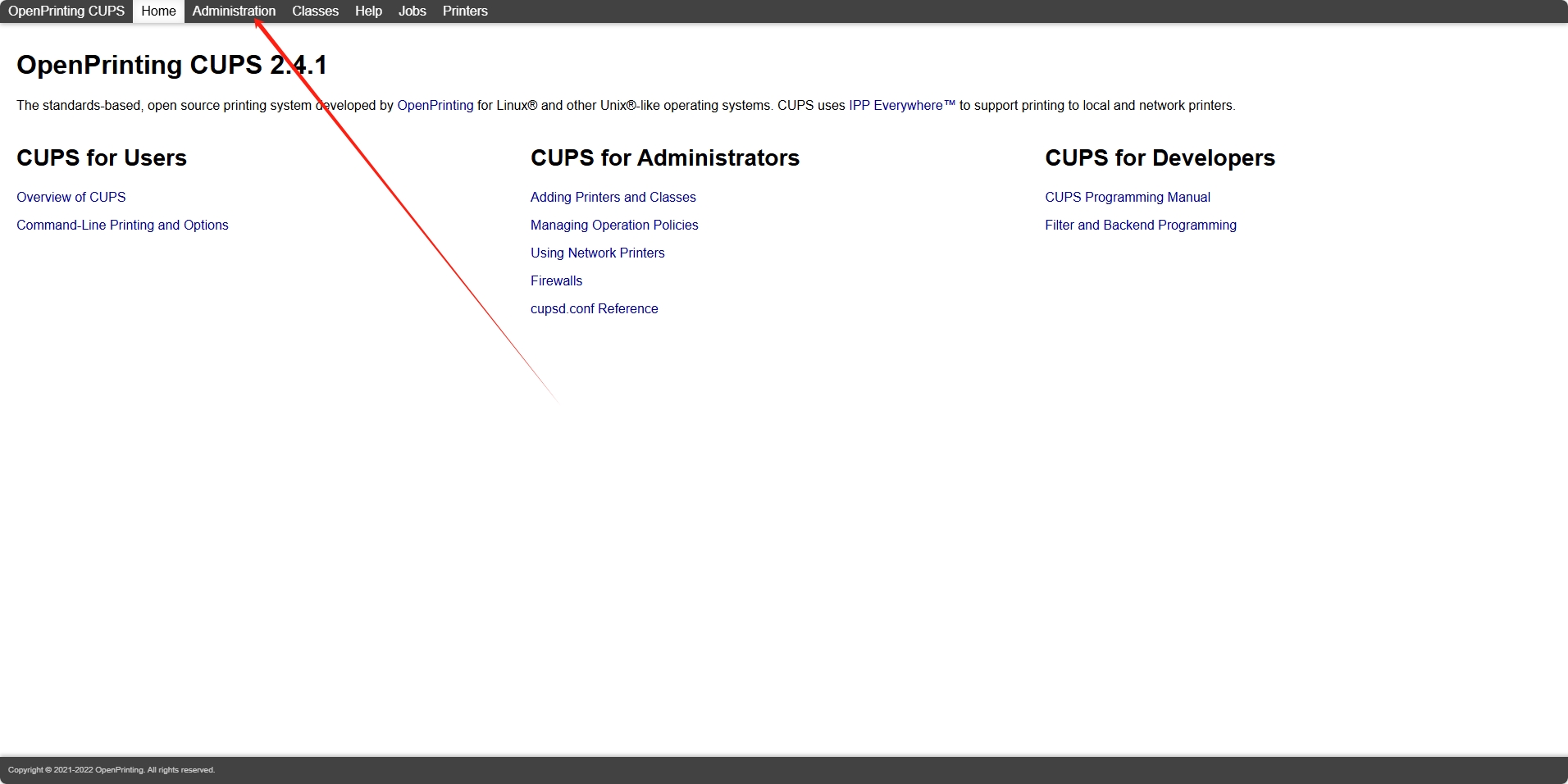
Task: Click the CUPS for Developers heading
Action: pos(1160,157)
